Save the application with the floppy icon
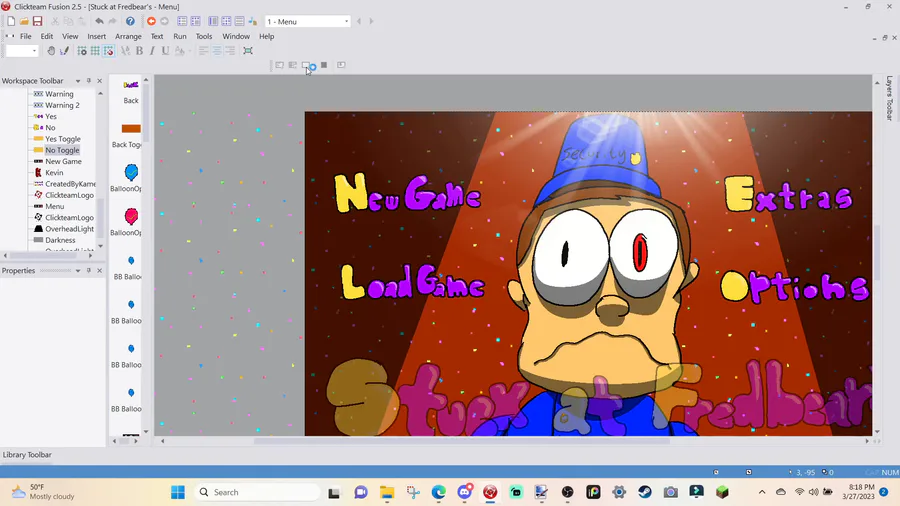Image resolution: width=900 pixels, height=506 pixels. coord(37,21)
